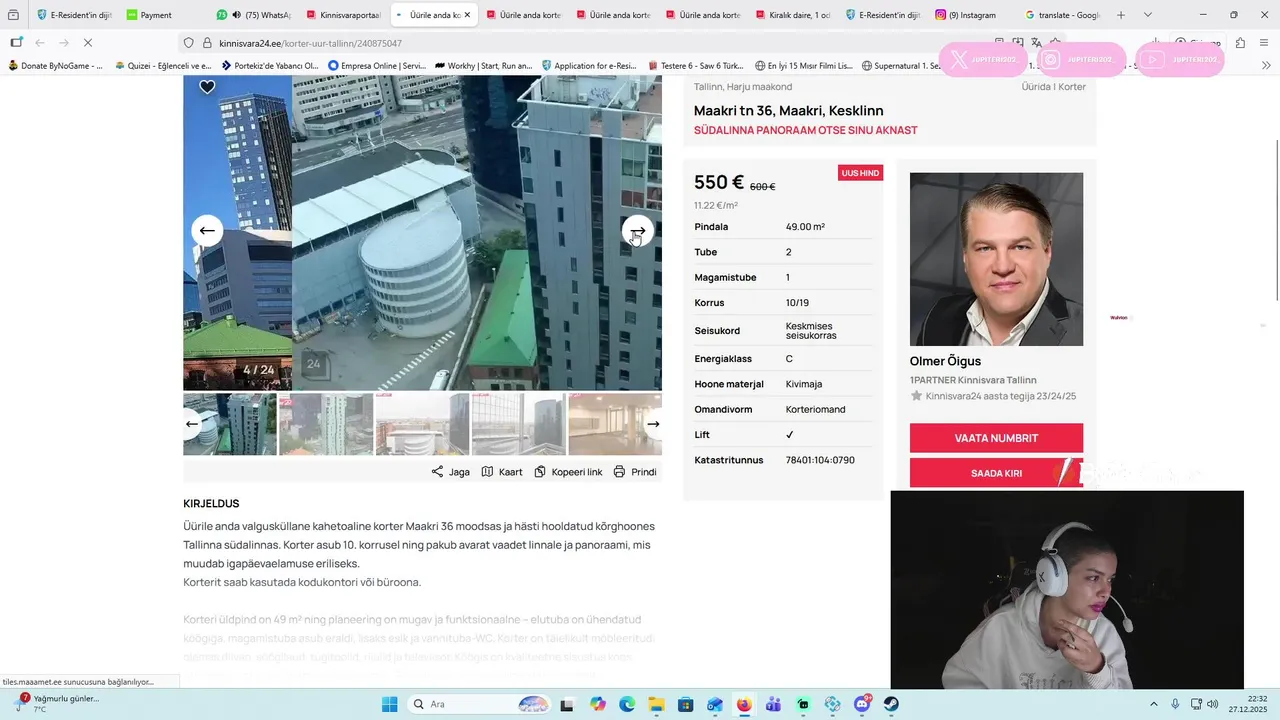The height and width of the screenshot is (720, 1280).
Task: Open 1PARTNER Kinnisvara Tallinn agency link
Action: [x=973, y=380]
